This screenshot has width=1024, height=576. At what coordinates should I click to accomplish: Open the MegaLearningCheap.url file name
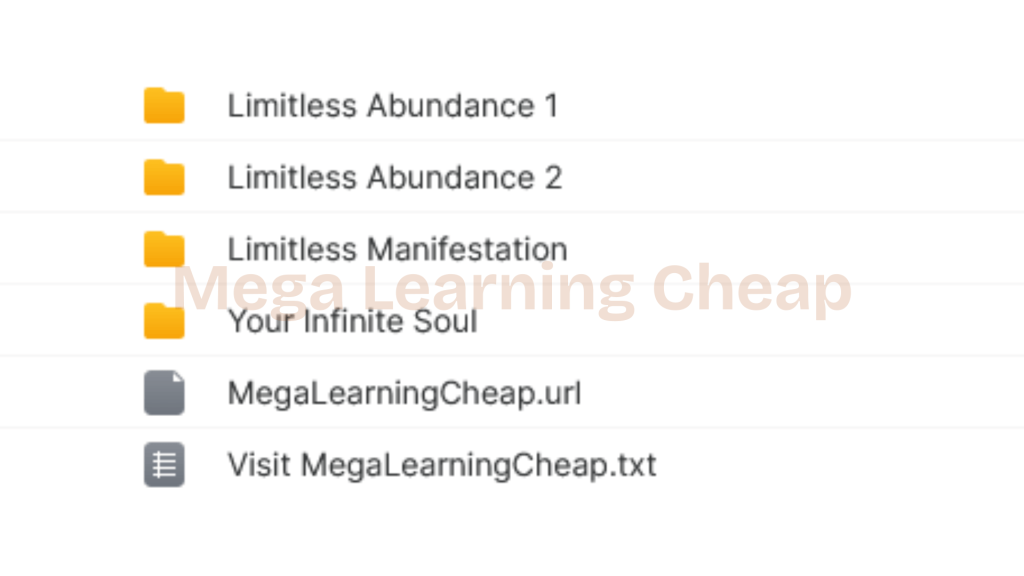click(x=404, y=393)
